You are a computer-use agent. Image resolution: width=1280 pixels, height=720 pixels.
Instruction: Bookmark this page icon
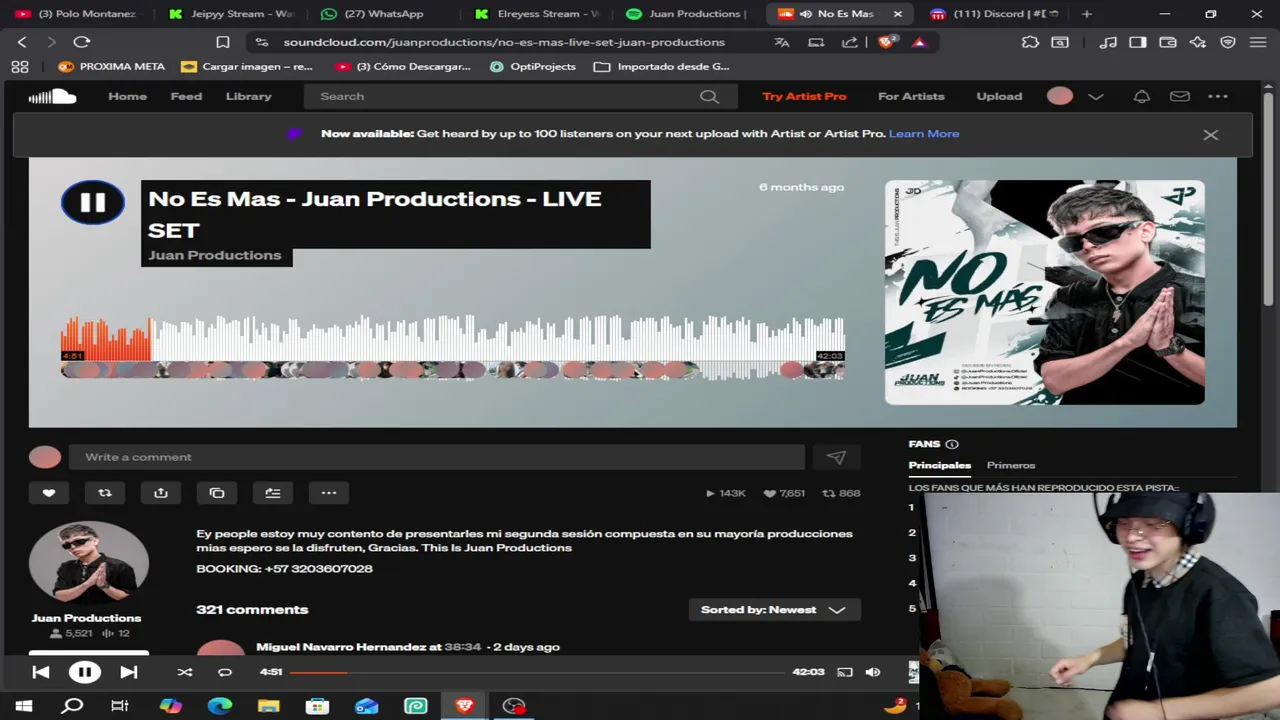click(x=223, y=42)
